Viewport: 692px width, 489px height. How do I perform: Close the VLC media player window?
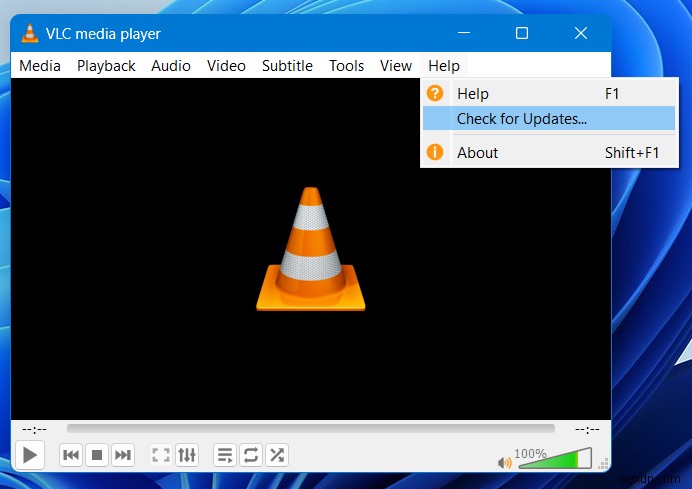(581, 33)
